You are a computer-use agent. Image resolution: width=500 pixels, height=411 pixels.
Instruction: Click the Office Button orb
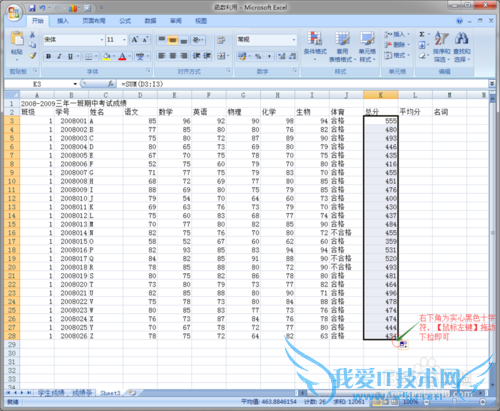tap(14, 13)
